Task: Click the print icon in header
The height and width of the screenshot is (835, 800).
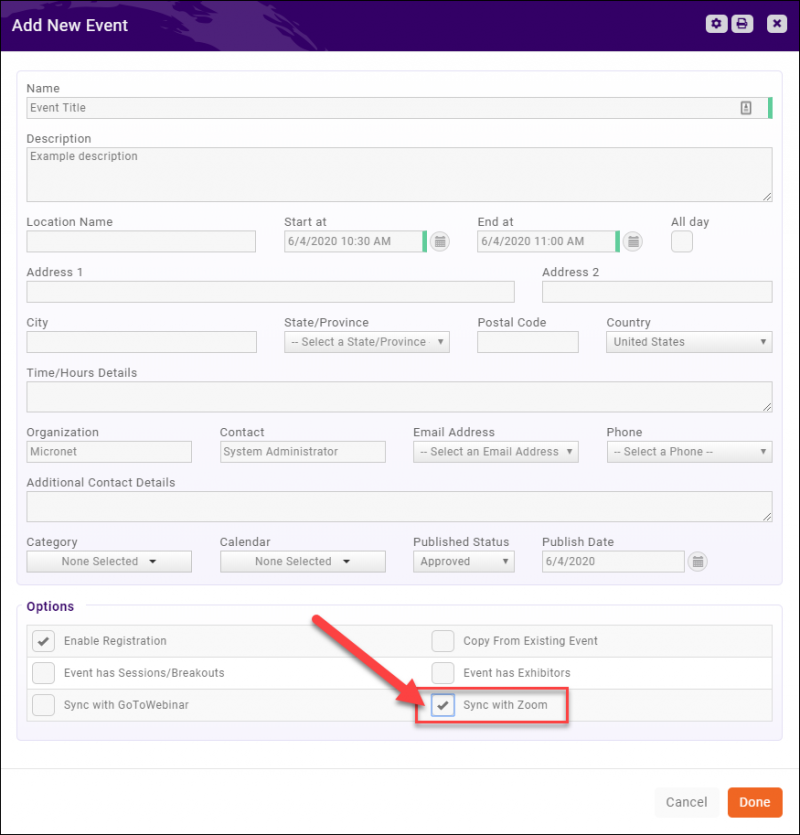Action: click(742, 23)
